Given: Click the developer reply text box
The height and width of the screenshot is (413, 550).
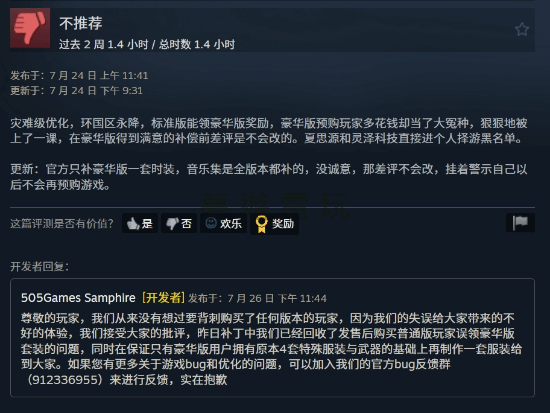Looking at the screenshot, I should tap(272, 338).
